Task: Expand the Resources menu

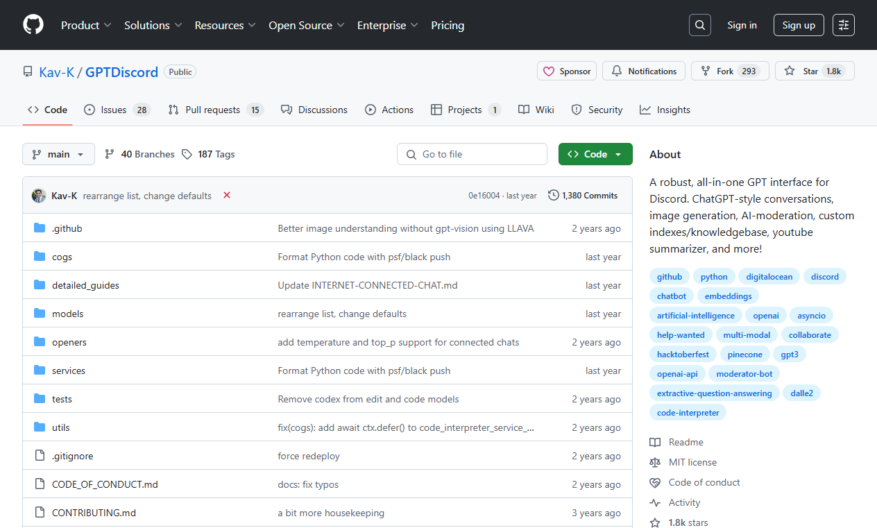Action: coord(225,25)
